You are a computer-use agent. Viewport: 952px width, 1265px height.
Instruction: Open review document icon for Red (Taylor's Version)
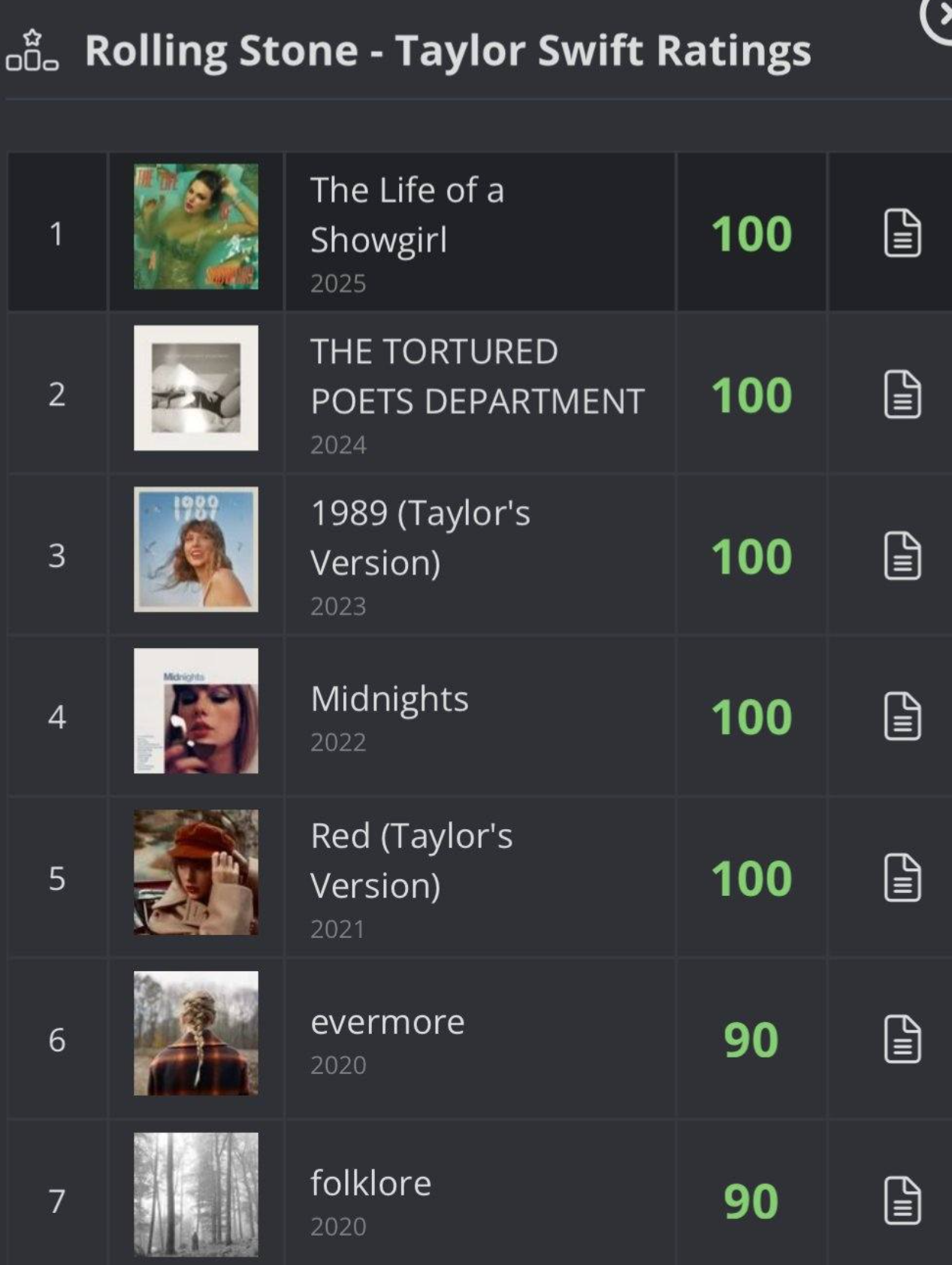(902, 878)
